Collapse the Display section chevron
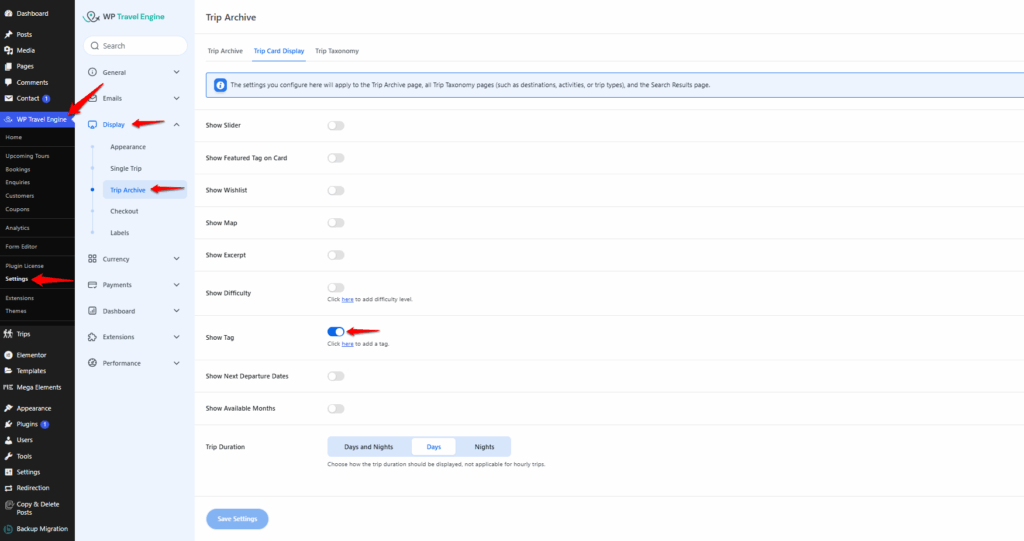This screenshot has height=541, width=1024. coord(176,124)
